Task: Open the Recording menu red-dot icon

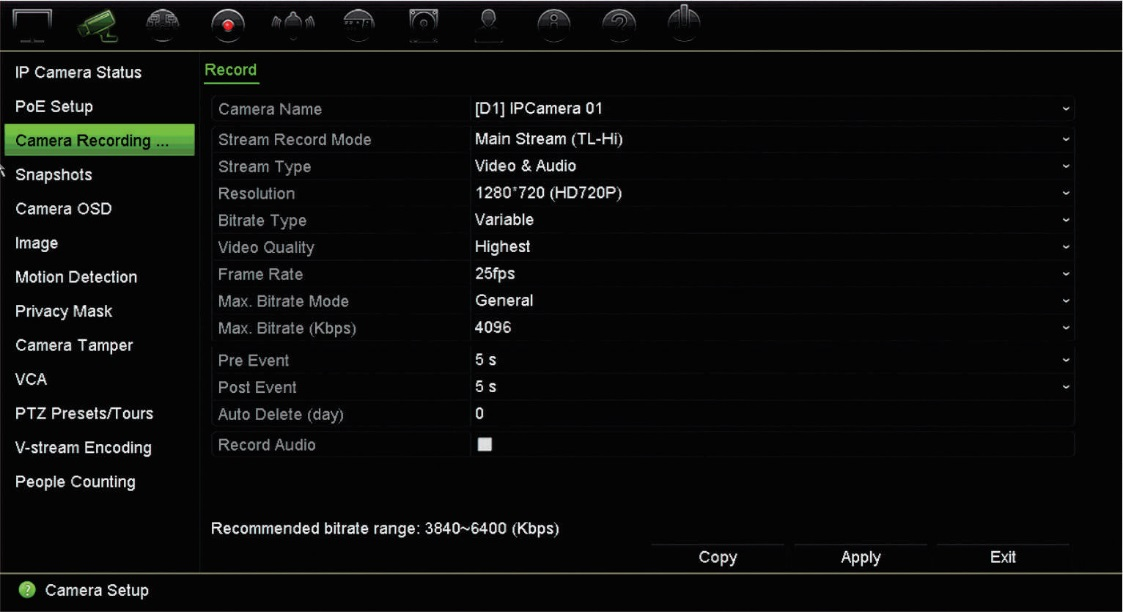Action: coord(228,25)
